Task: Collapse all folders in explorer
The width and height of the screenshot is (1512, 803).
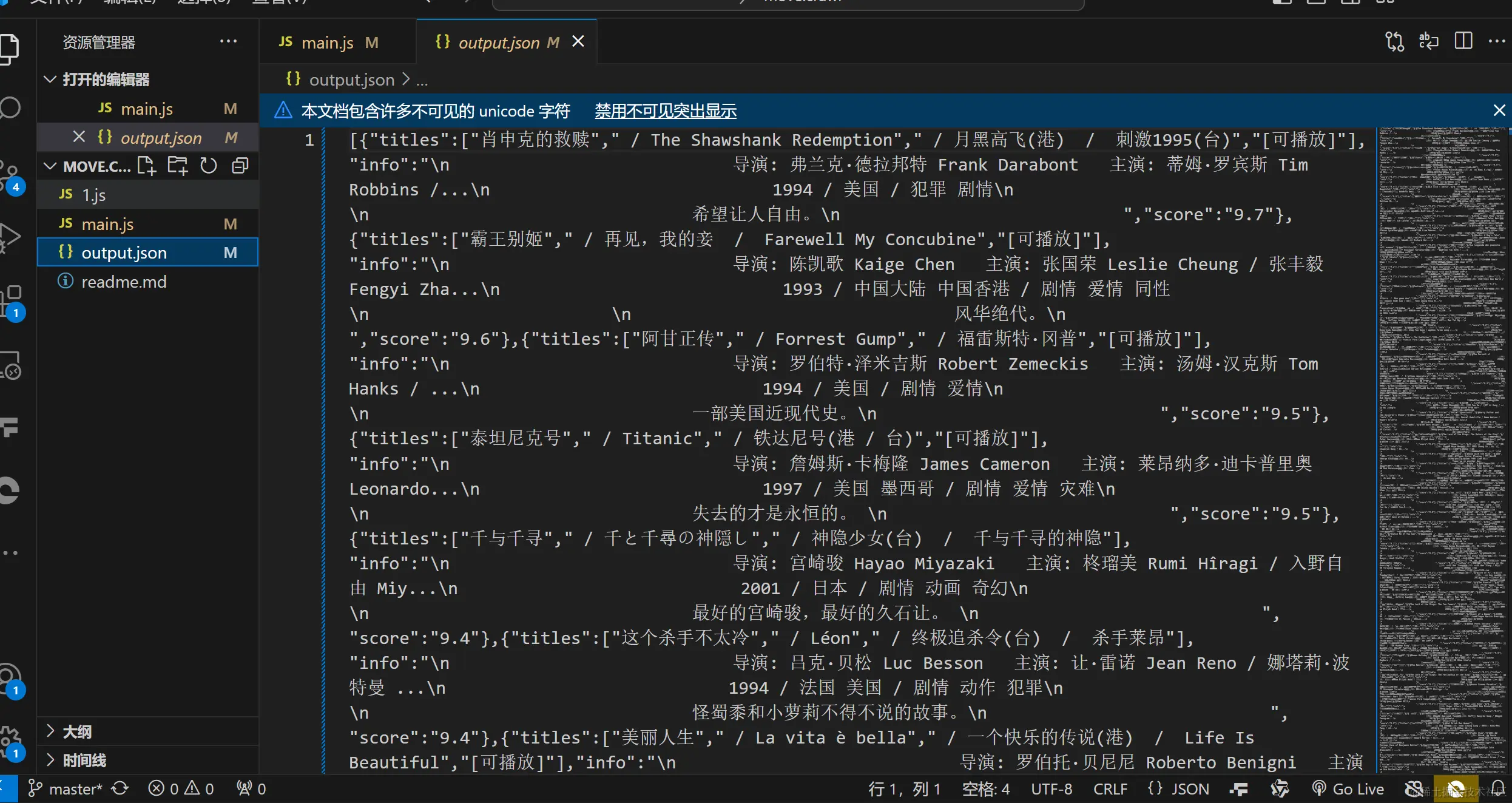Action: coord(240,166)
